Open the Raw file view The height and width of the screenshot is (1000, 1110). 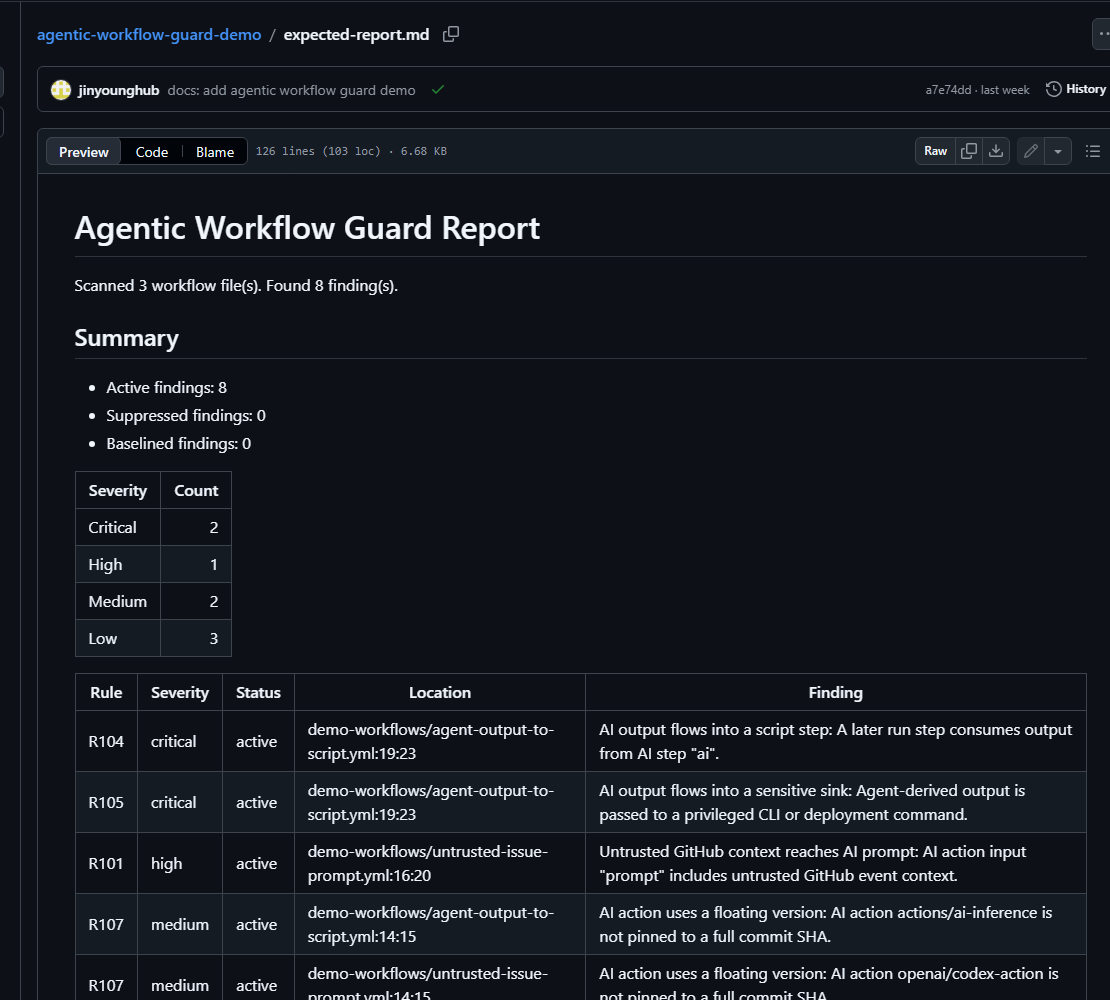[935, 151]
